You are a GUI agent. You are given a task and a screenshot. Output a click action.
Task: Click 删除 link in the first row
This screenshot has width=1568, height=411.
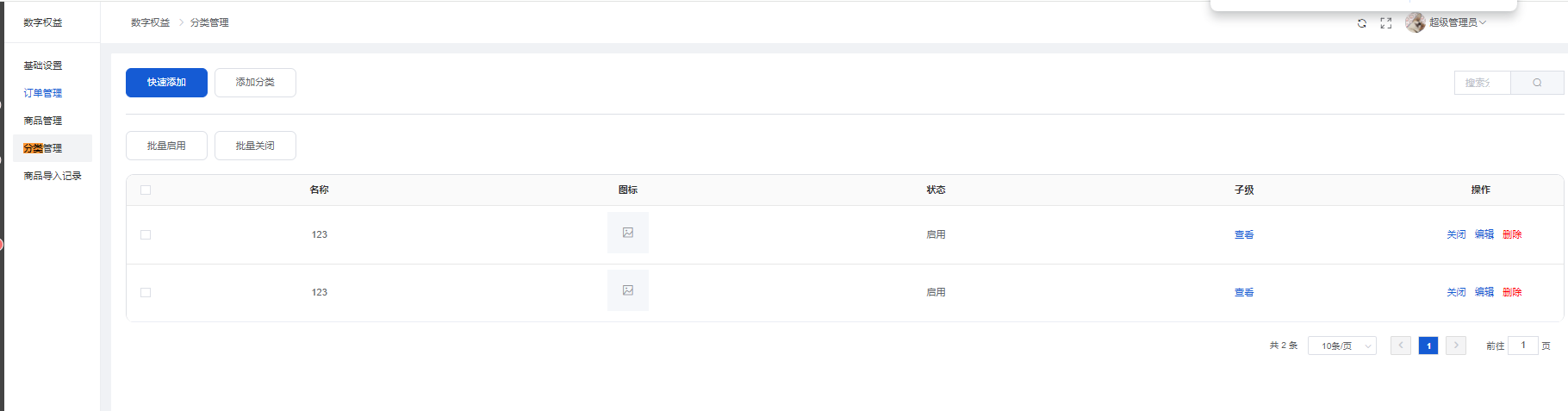[x=1512, y=234]
